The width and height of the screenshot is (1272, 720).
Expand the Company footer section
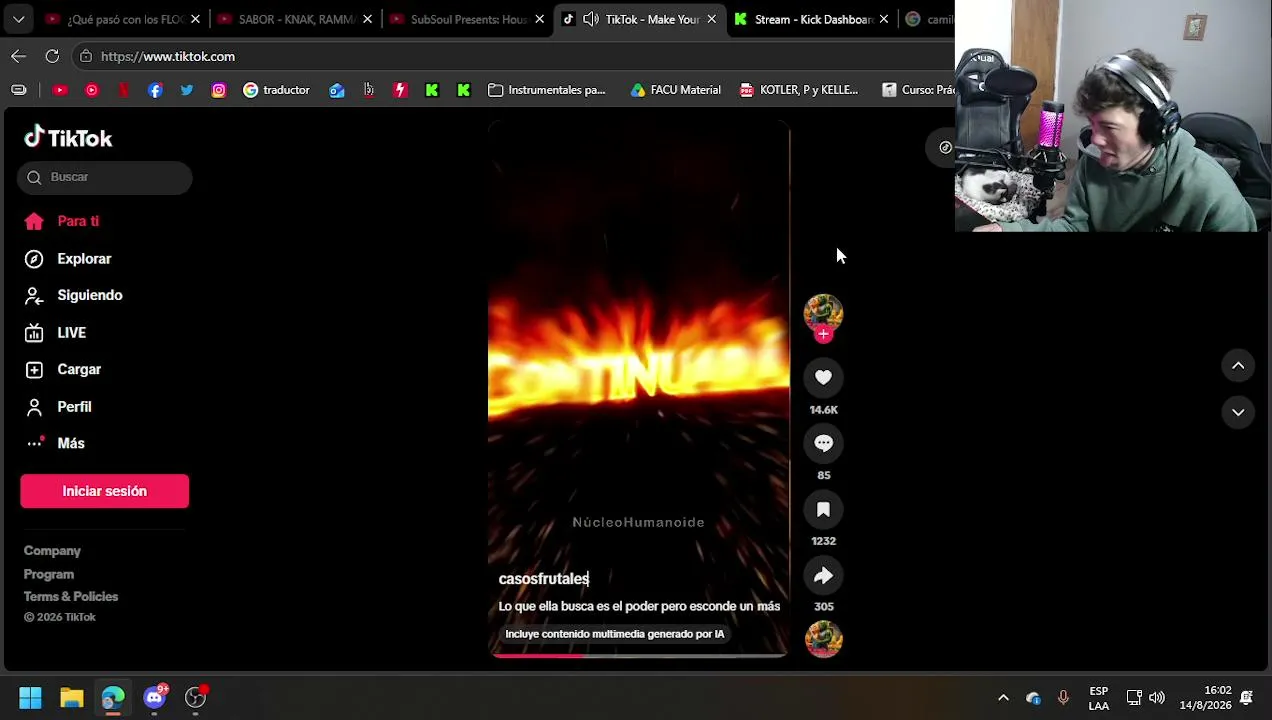52,550
